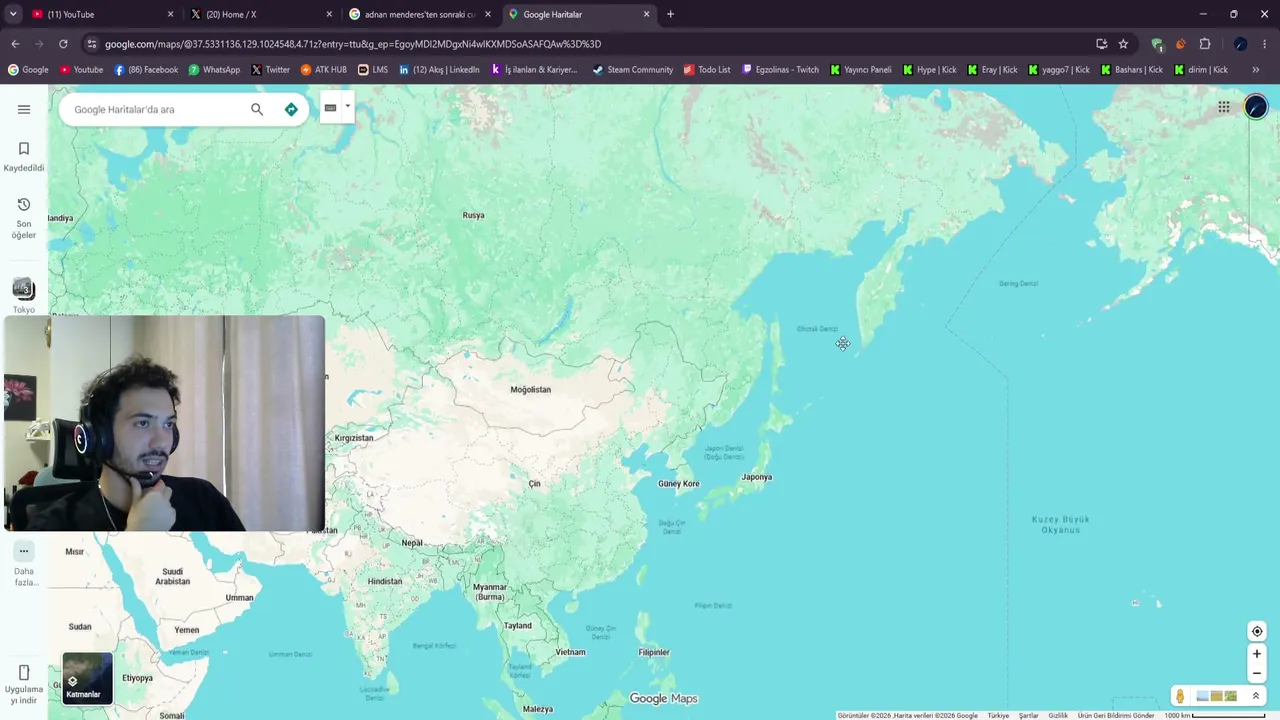This screenshot has width=1280, height=720.
Task: Open the Hype | Kick bookmark
Action: 929,70
